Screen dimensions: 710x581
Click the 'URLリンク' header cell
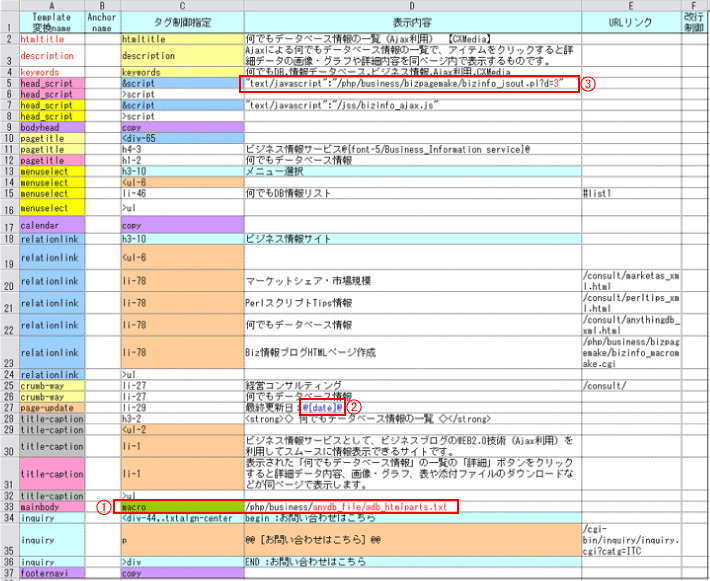[x=631, y=22]
